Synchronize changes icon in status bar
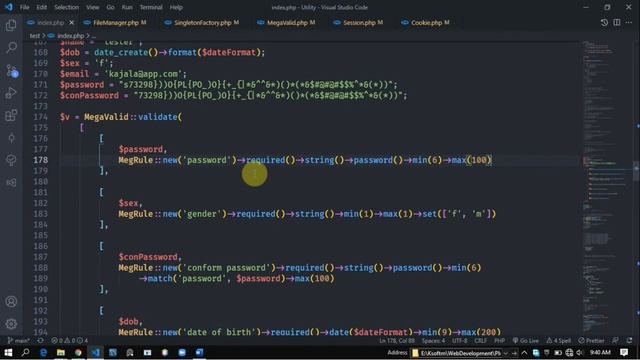 (x=40, y=340)
